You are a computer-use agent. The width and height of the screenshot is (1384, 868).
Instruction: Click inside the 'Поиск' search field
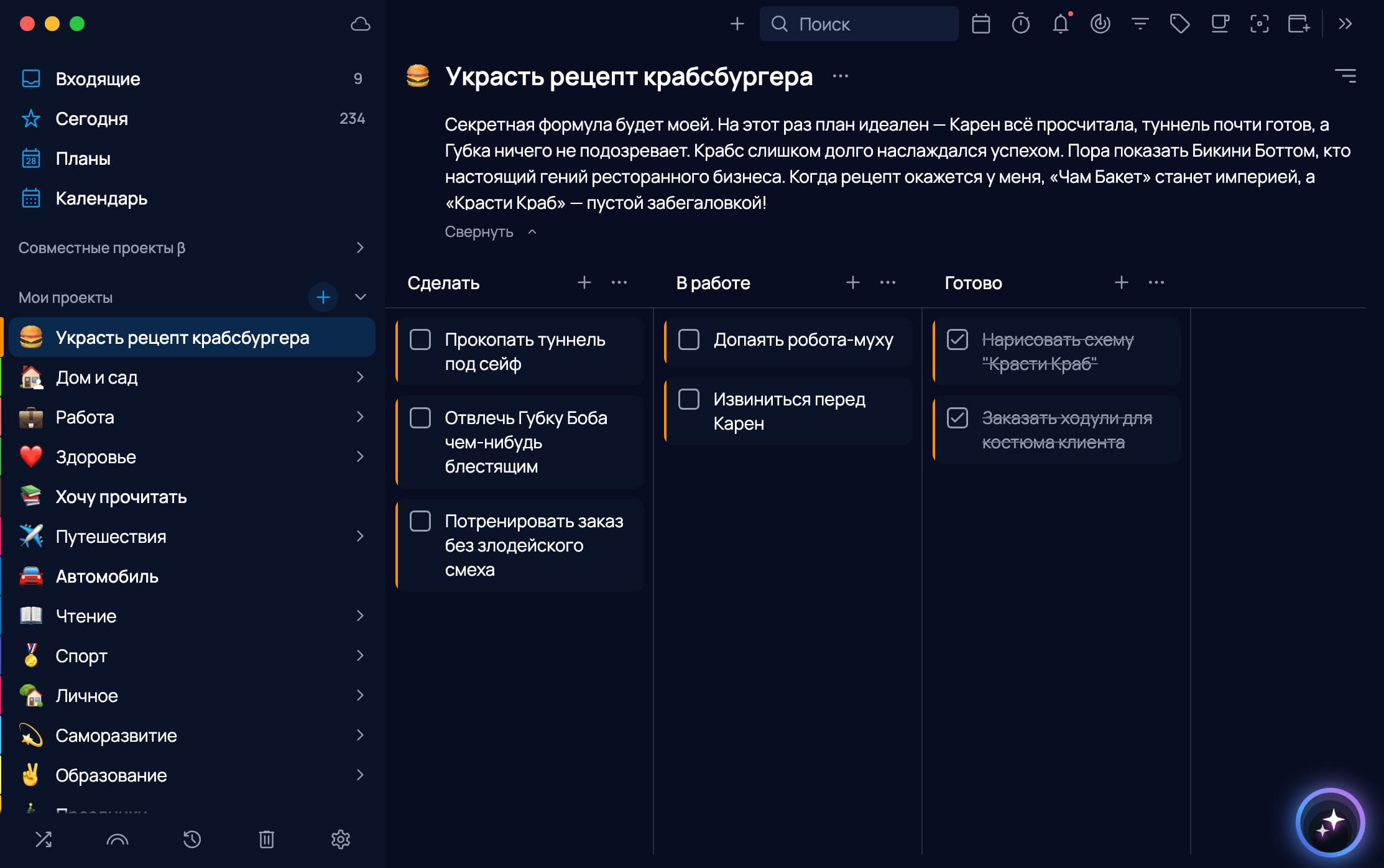click(x=858, y=24)
